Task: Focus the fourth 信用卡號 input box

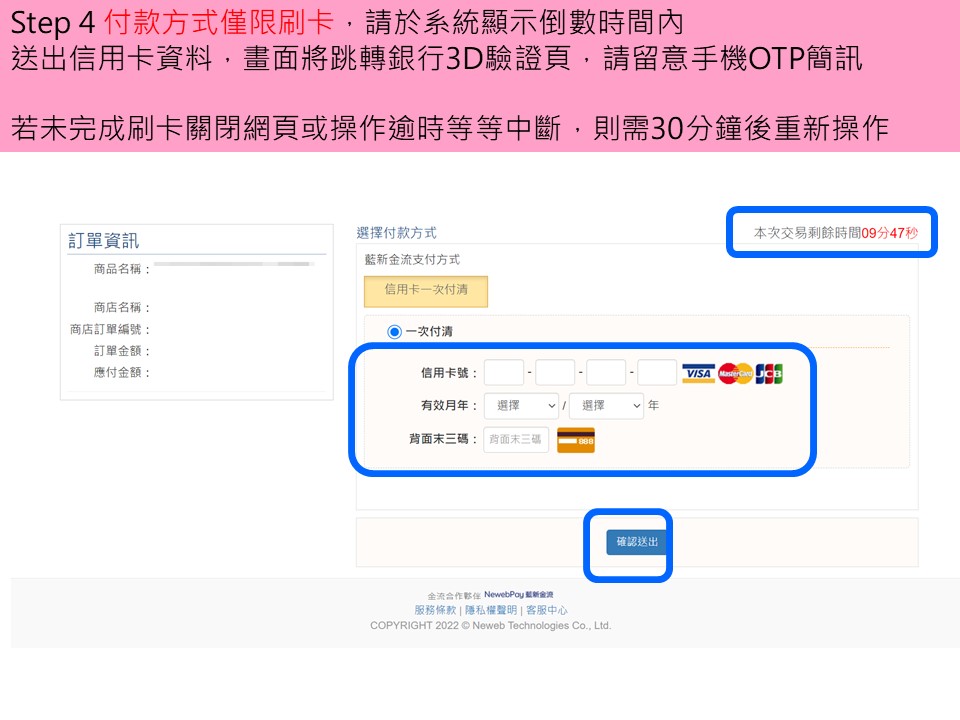Action: point(657,373)
